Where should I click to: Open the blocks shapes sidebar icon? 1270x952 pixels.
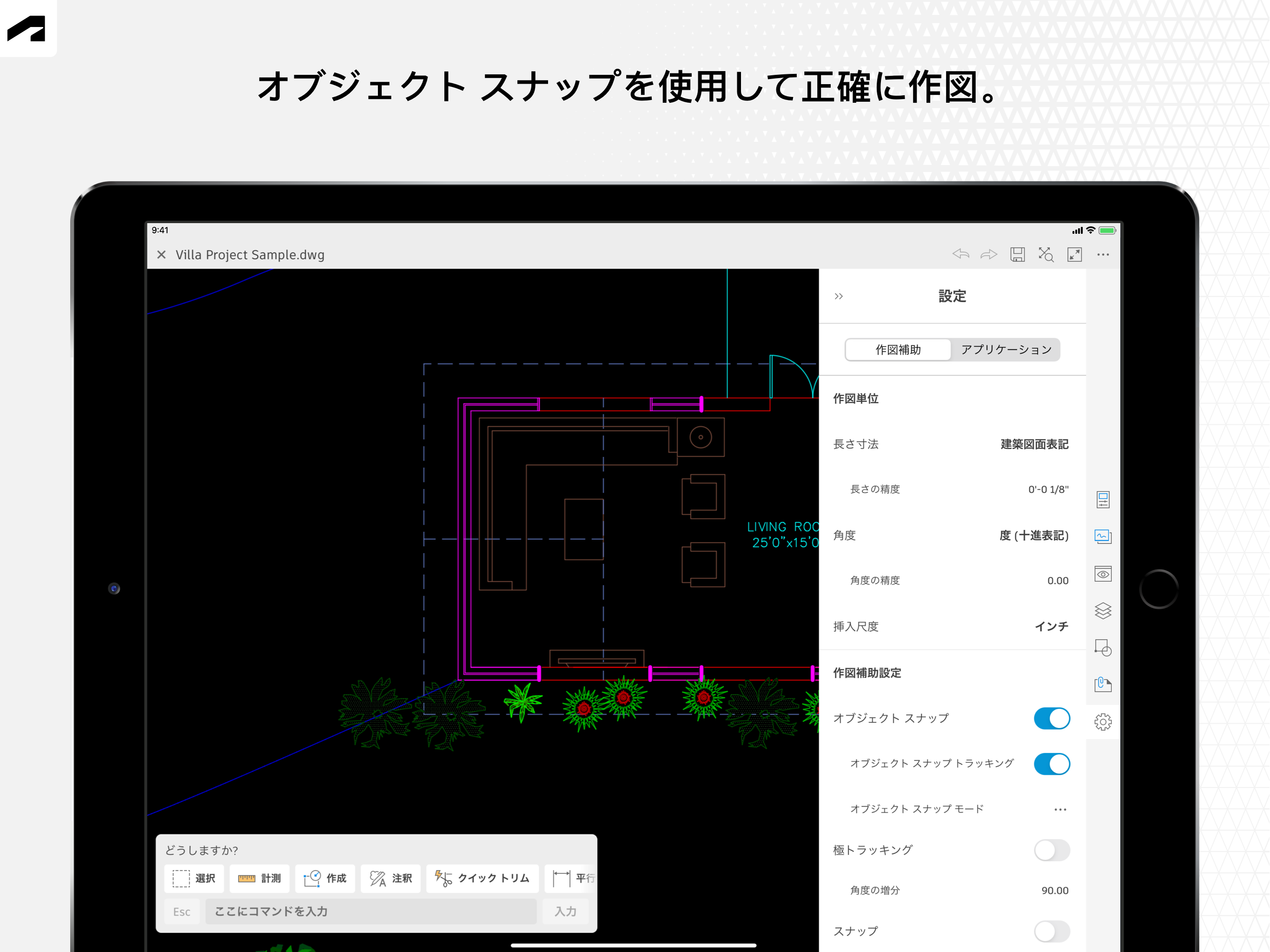click(x=1102, y=648)
